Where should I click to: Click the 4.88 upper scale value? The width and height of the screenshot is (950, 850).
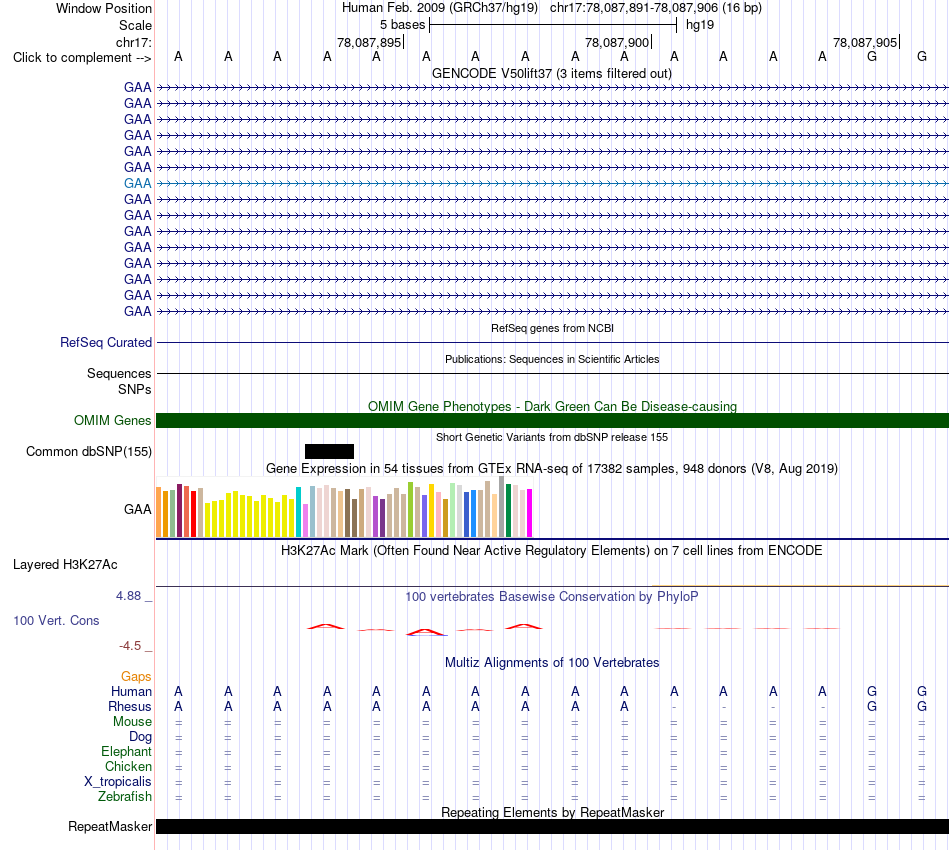pos(128,596)
